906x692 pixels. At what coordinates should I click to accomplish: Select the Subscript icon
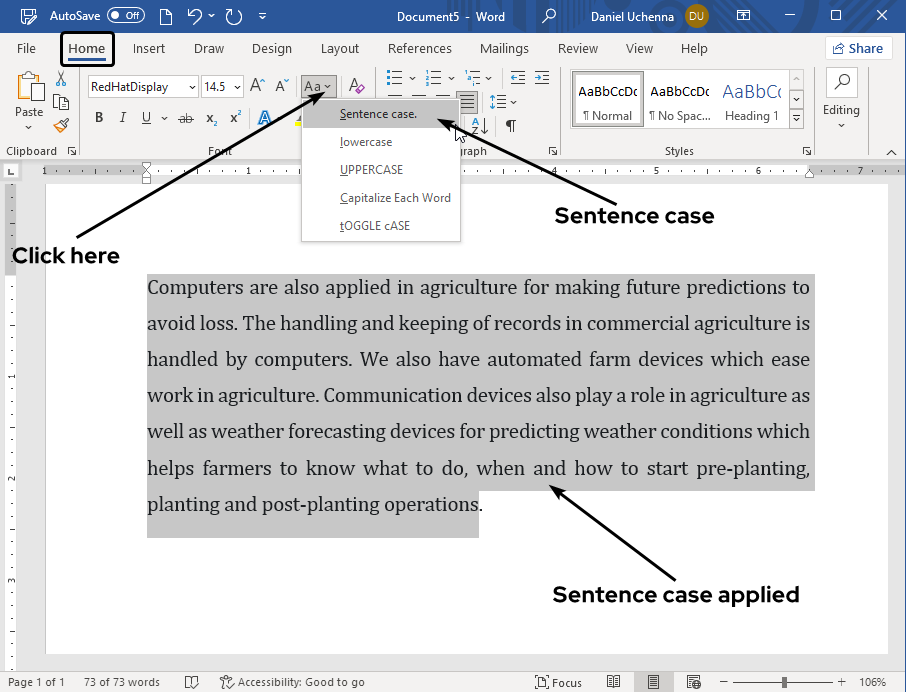coord(211,118)
